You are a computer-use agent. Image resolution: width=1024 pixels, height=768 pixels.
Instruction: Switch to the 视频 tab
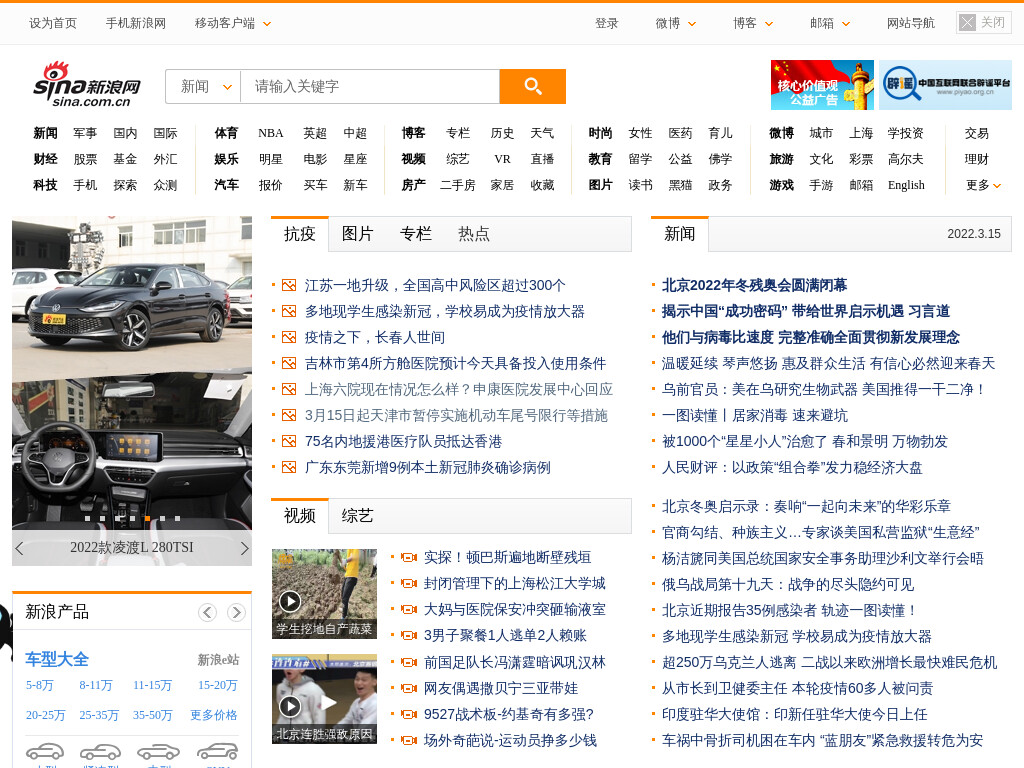[300, 516]
